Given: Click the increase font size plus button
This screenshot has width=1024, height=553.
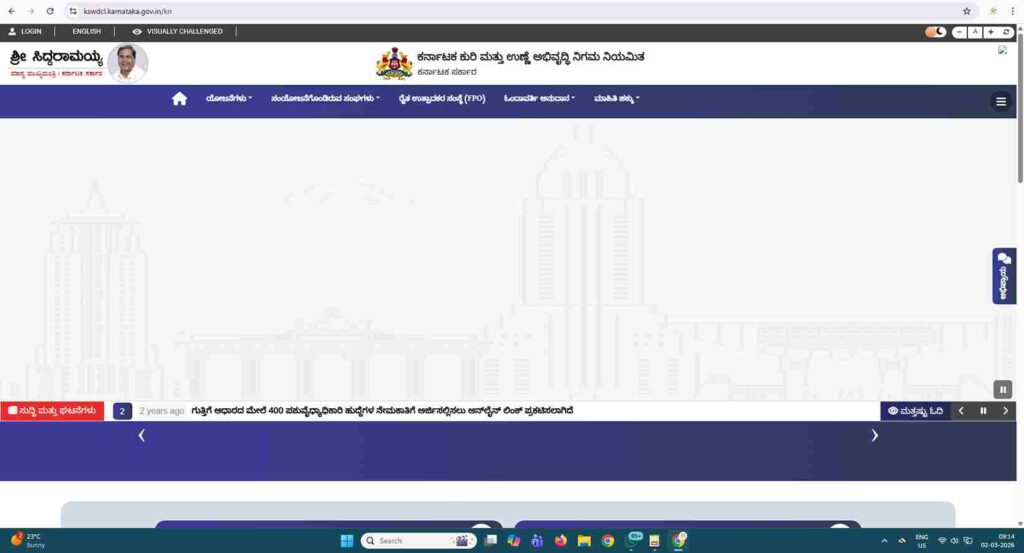Looking at the screenshot, I should (990, 32).
